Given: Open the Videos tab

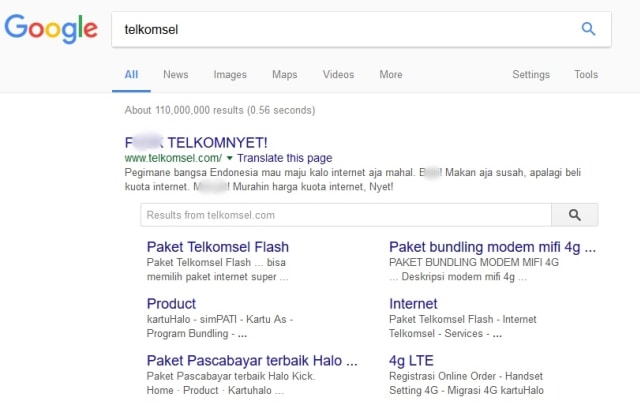Looking at the screenshot, I should click(x=338, y=74).
